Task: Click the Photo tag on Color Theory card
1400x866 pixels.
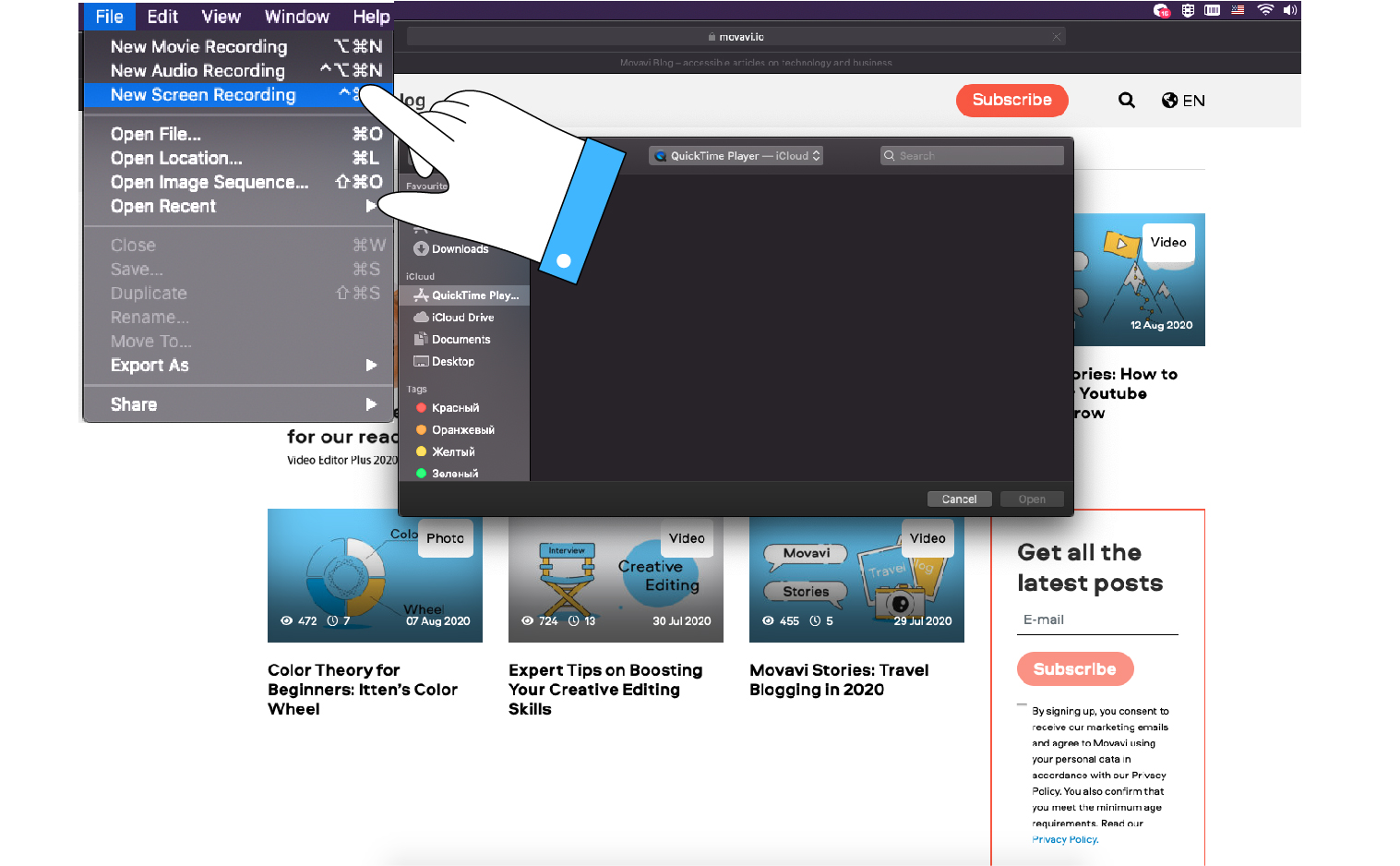Action: [x=445, y=538]
